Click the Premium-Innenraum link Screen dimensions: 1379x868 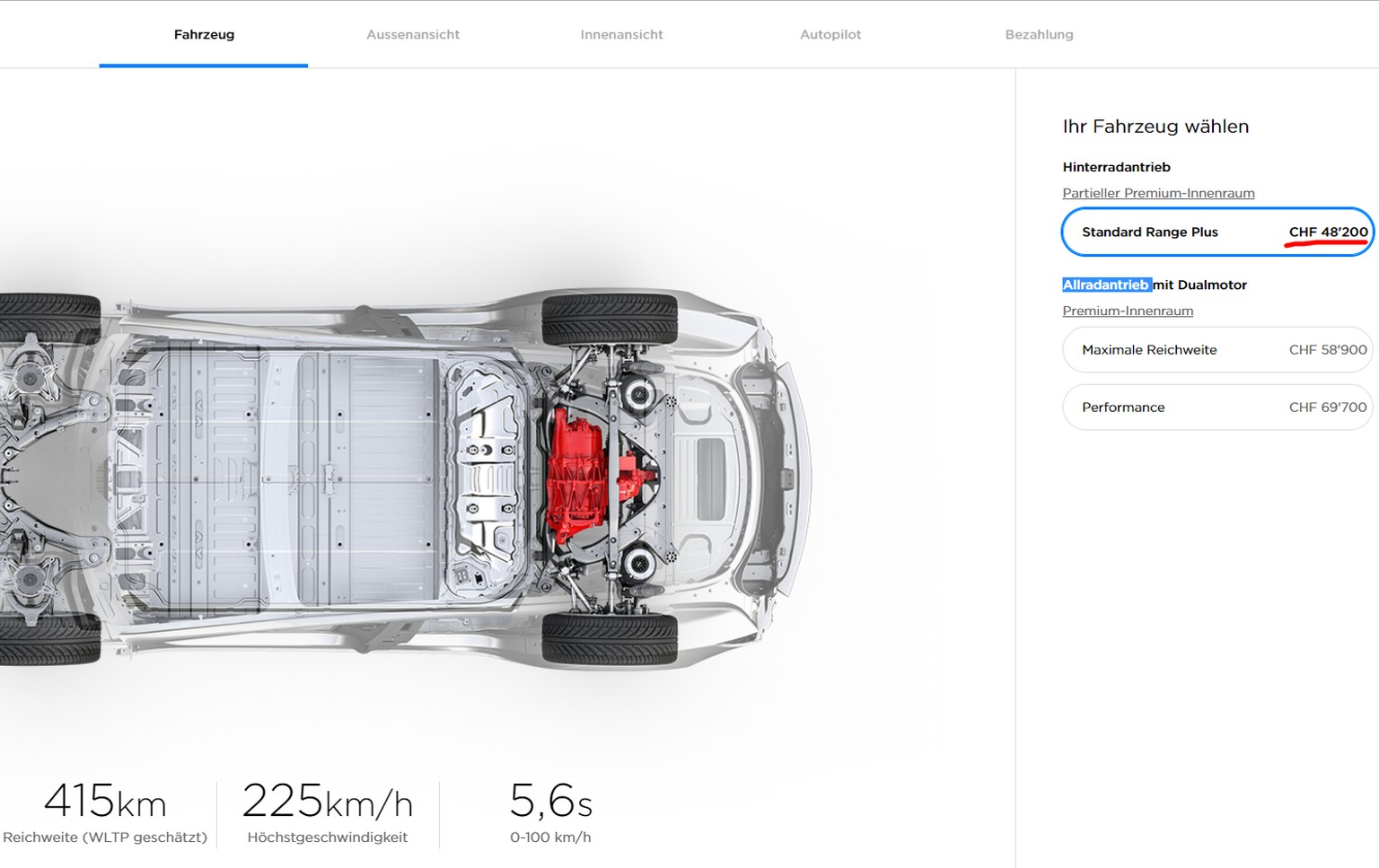click(1128, 311)
